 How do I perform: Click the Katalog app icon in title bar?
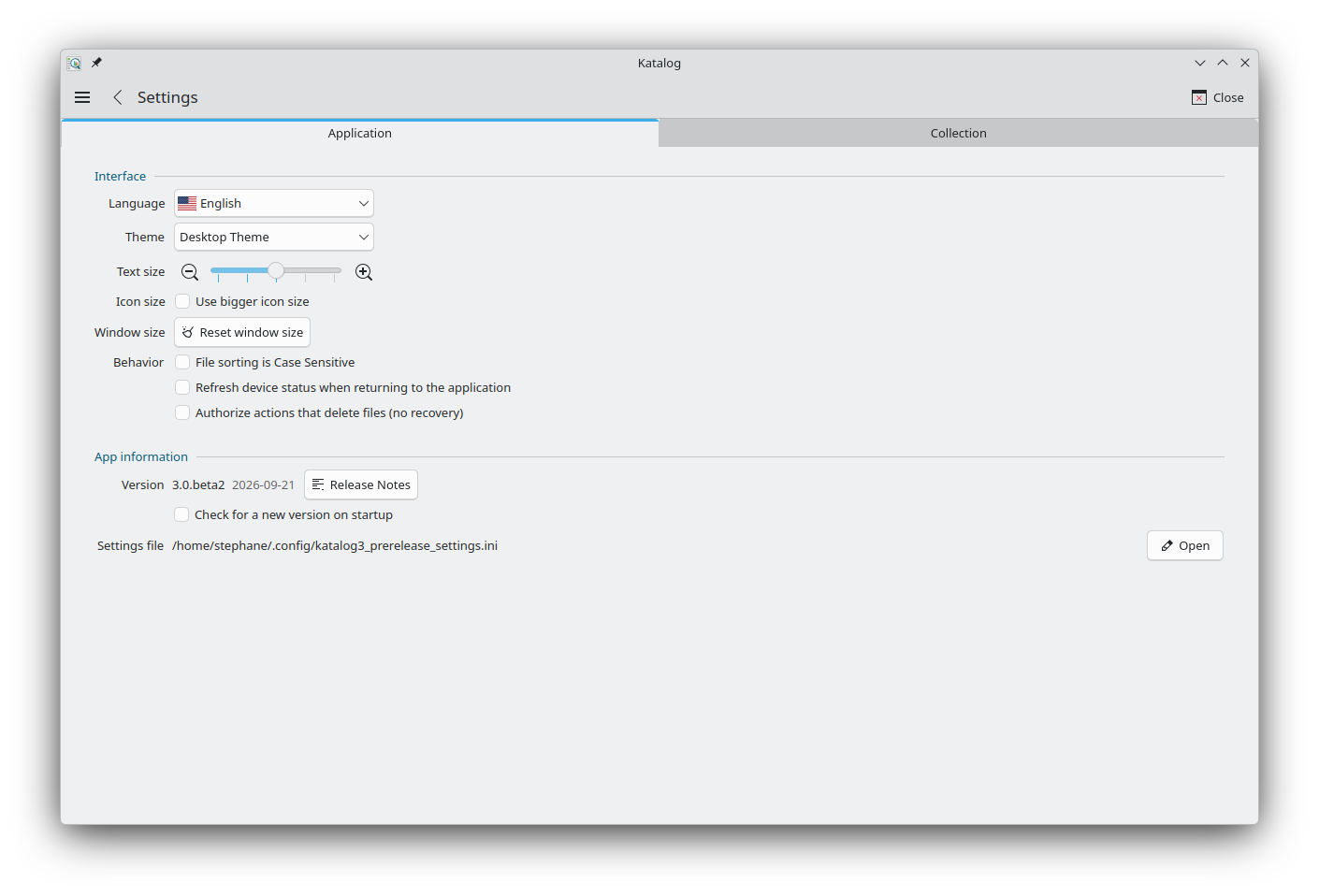tap(74, 63)
